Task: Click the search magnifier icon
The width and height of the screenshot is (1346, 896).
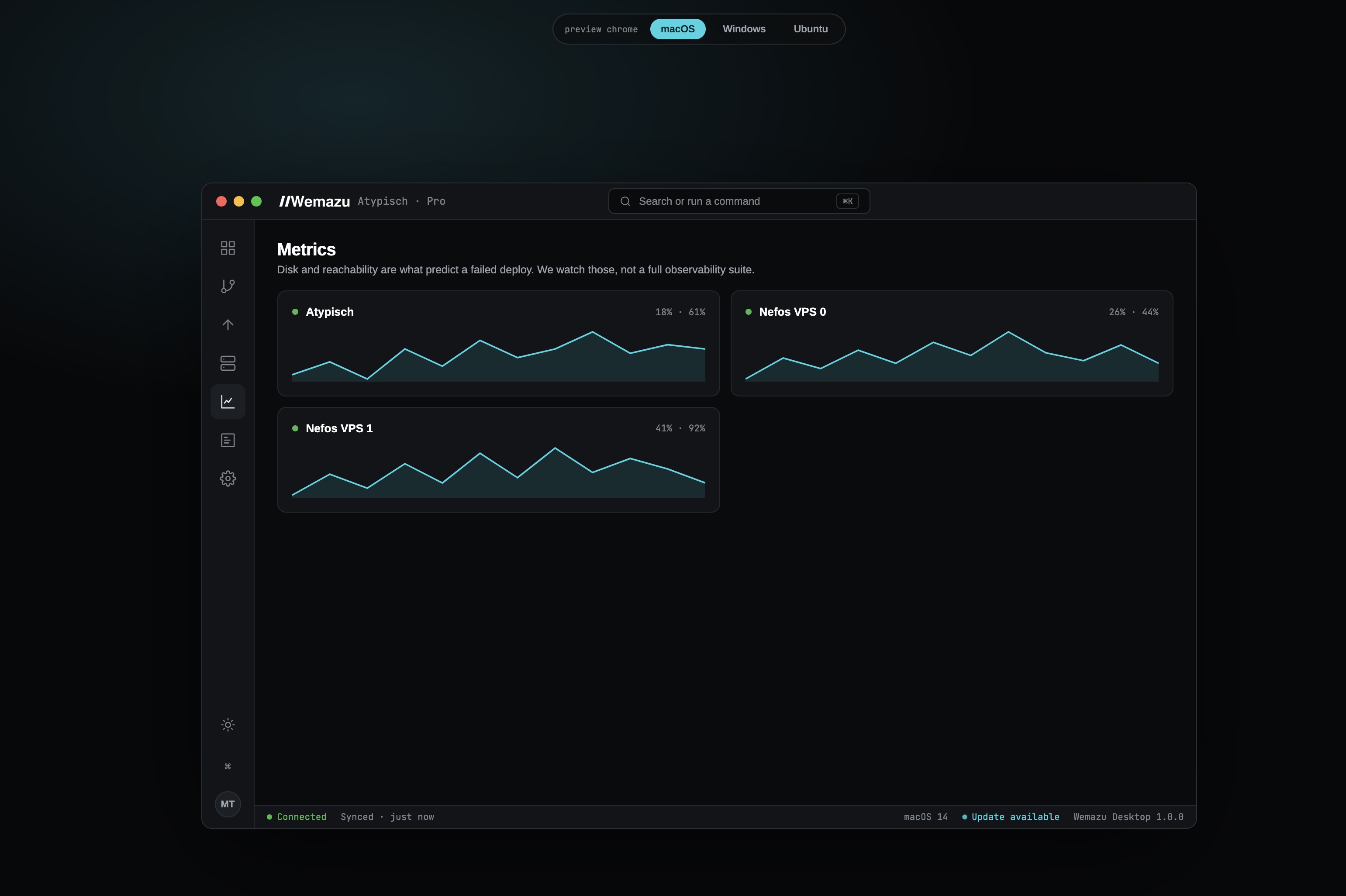Action: pos(625,201)
